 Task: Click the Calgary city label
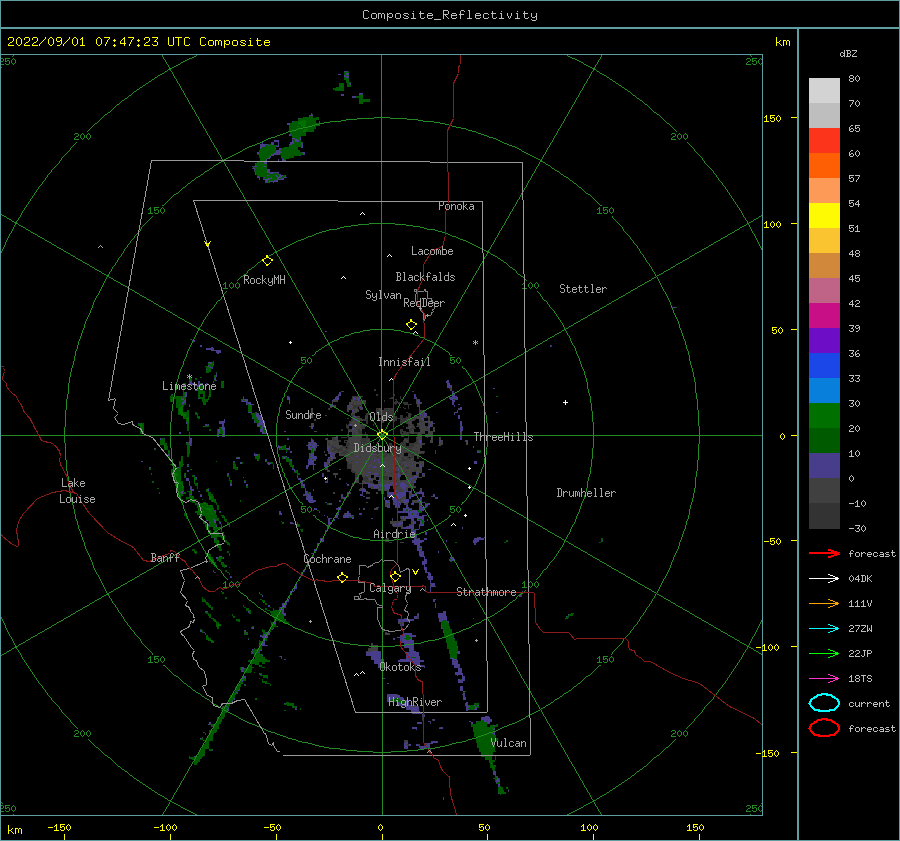[x=390, y=588]
